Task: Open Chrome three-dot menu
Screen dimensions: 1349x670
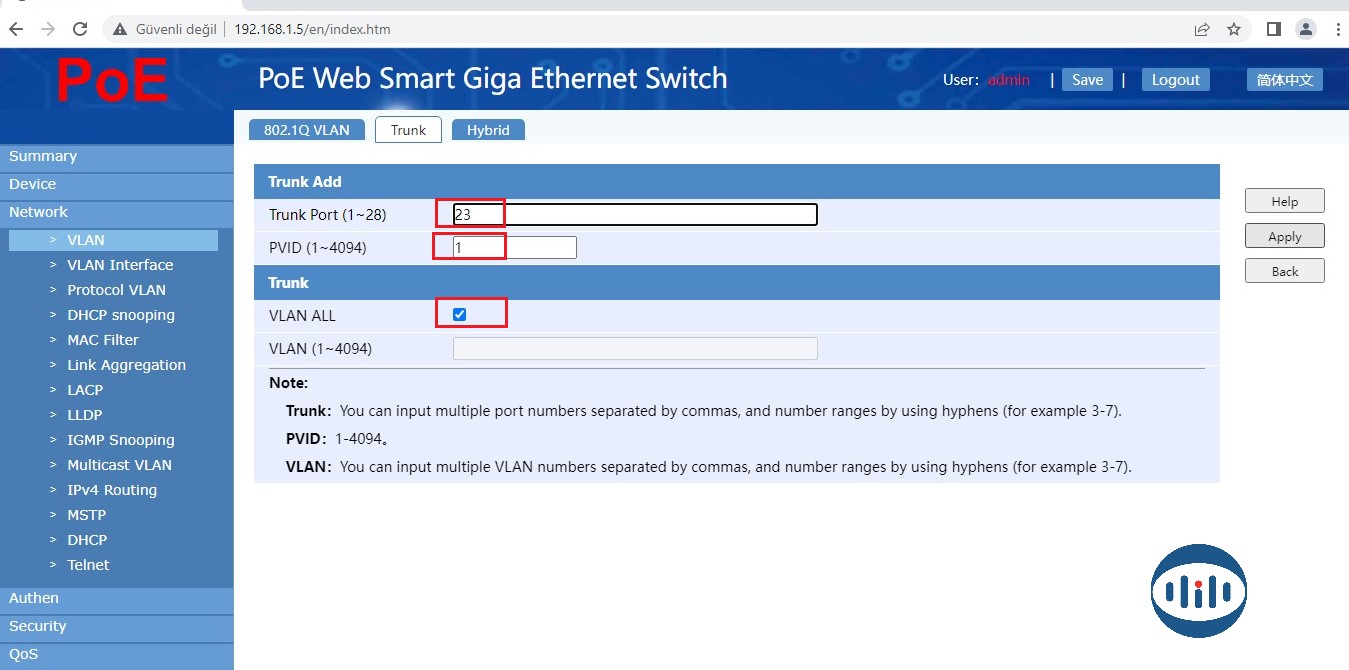Action: 1337,29
